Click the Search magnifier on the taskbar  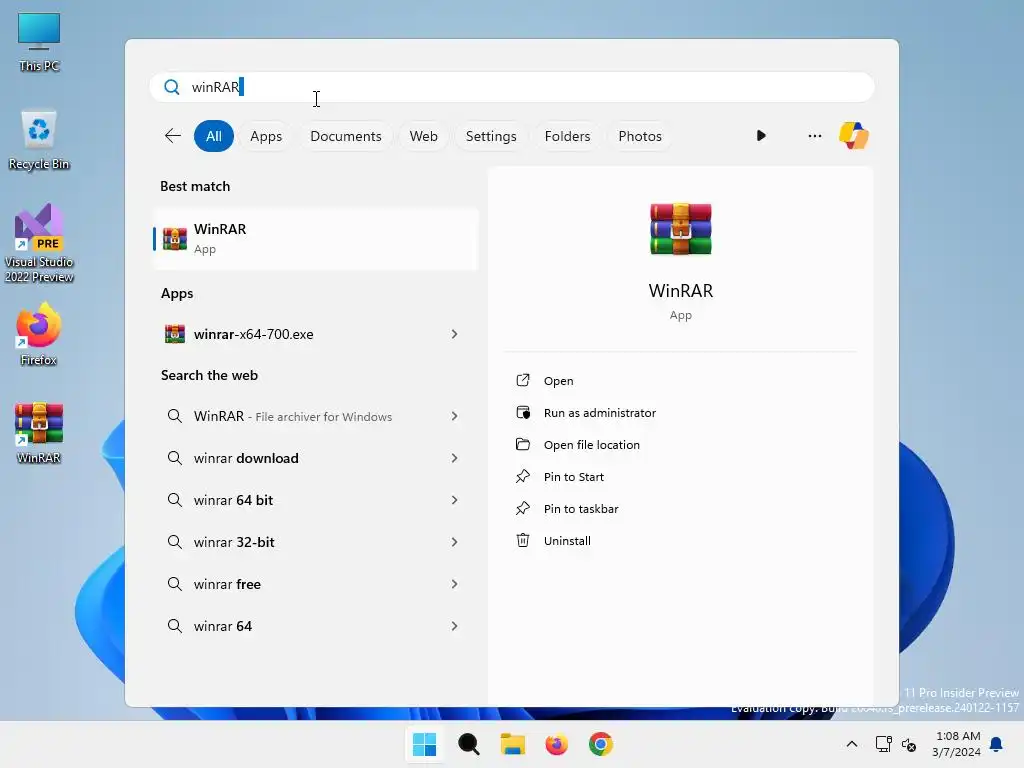coord(468,744)
